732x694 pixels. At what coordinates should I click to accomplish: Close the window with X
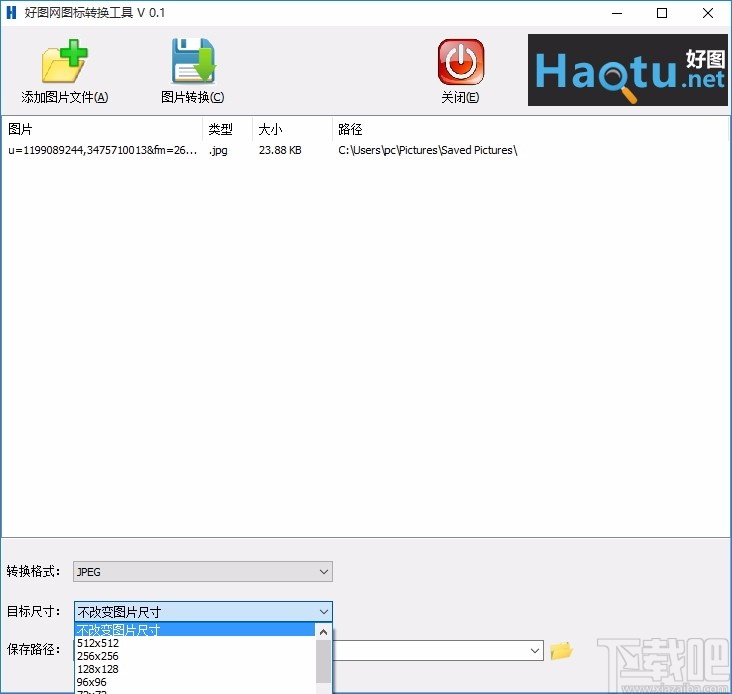tap(708, 13)
